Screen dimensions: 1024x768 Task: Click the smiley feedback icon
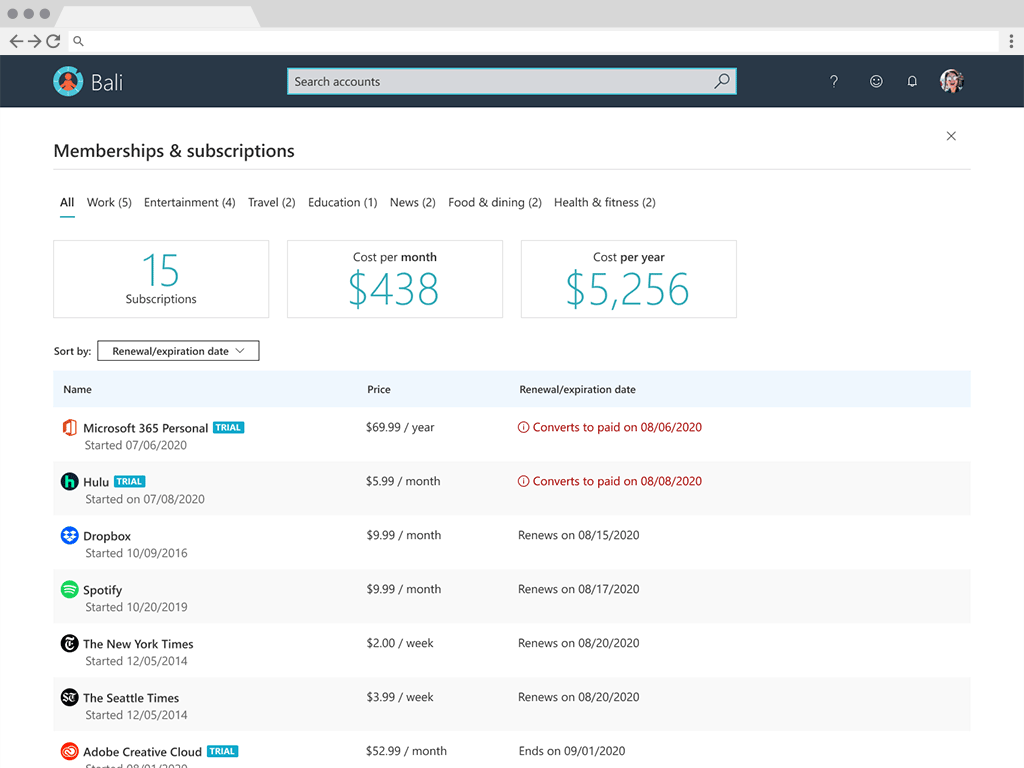pos(876,82)
